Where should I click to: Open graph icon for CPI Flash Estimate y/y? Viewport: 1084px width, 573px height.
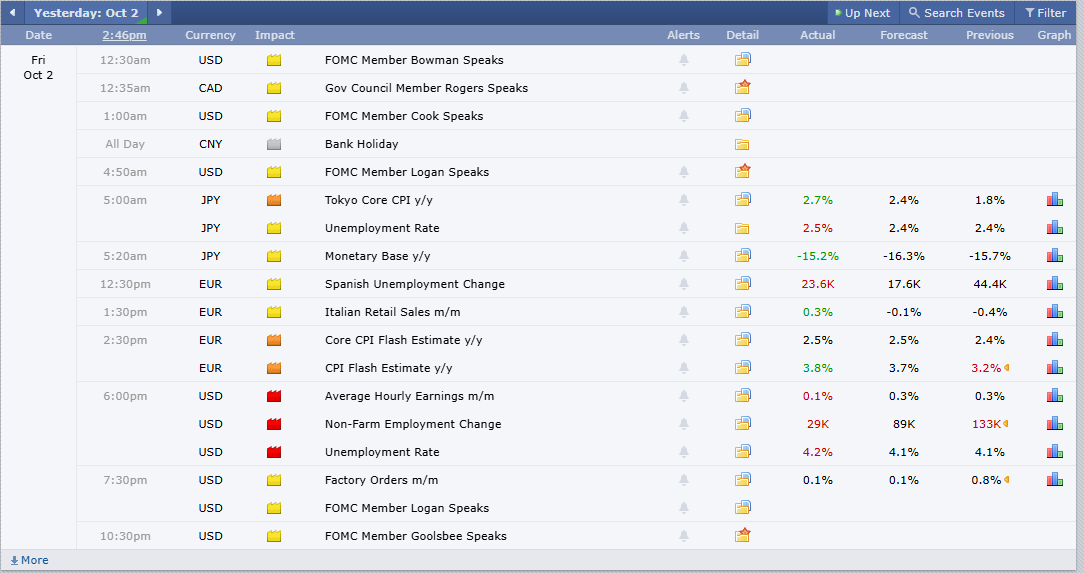[1054, 368]
